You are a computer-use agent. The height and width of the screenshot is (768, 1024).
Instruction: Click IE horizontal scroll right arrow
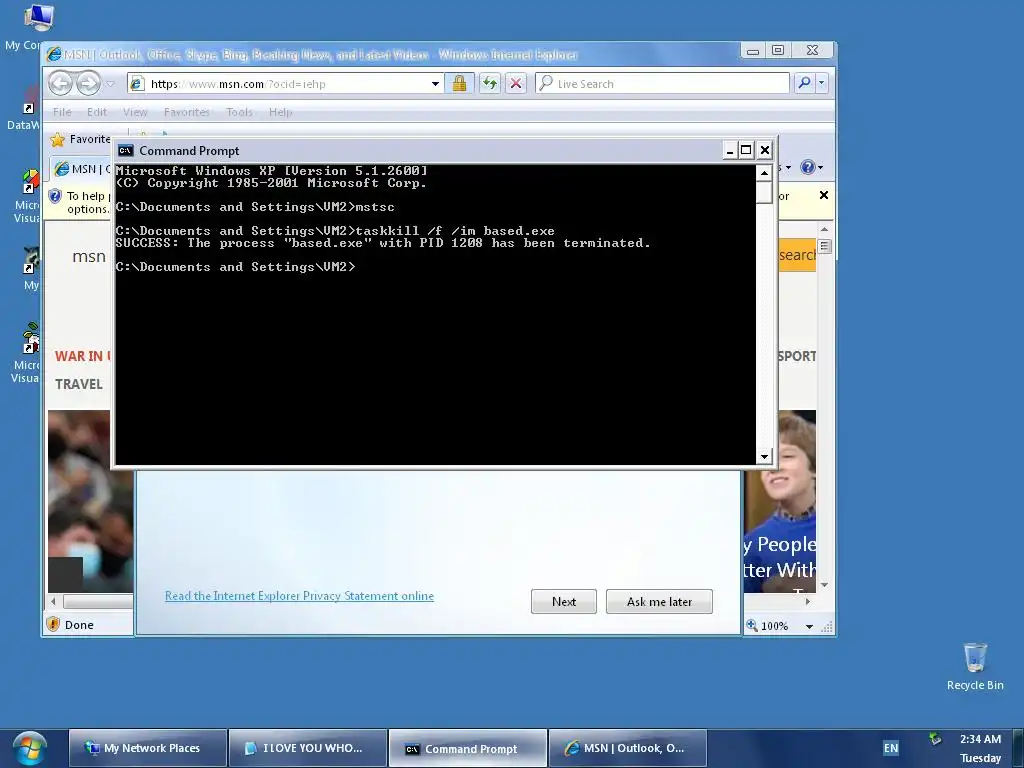(808, 601)
